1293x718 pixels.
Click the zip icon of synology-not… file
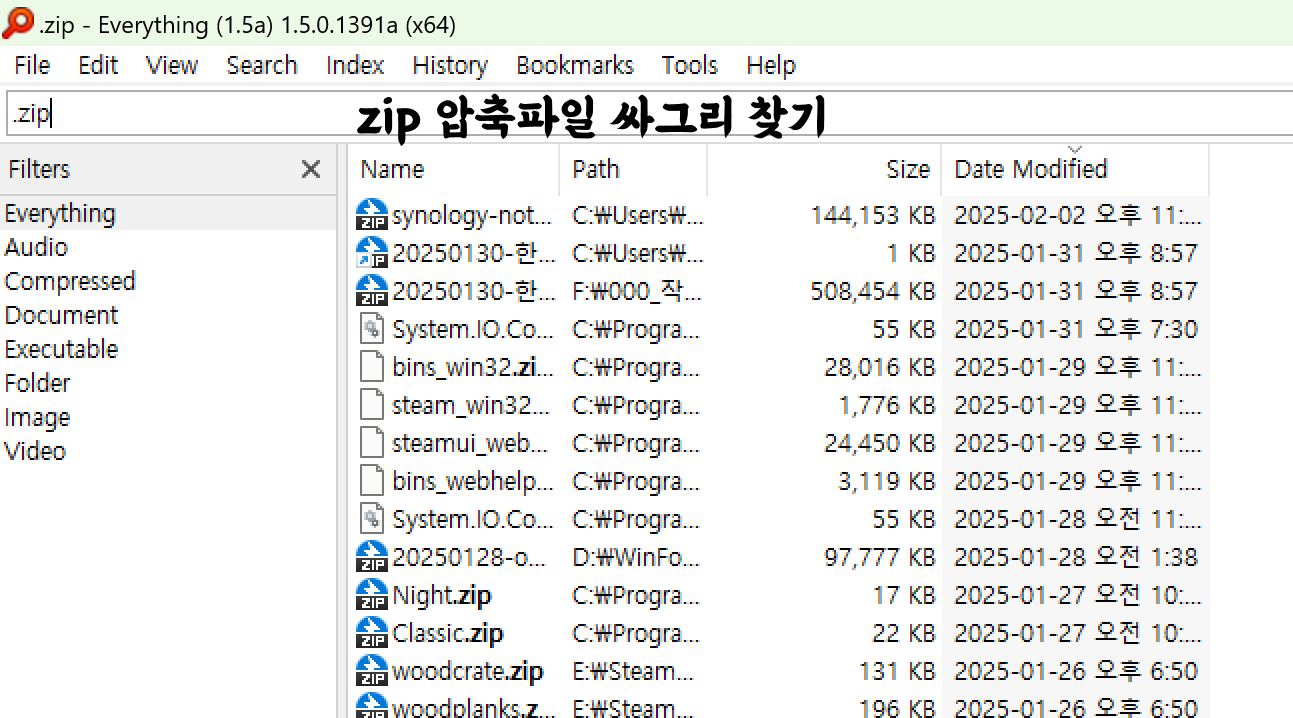[x=372, y=215]
